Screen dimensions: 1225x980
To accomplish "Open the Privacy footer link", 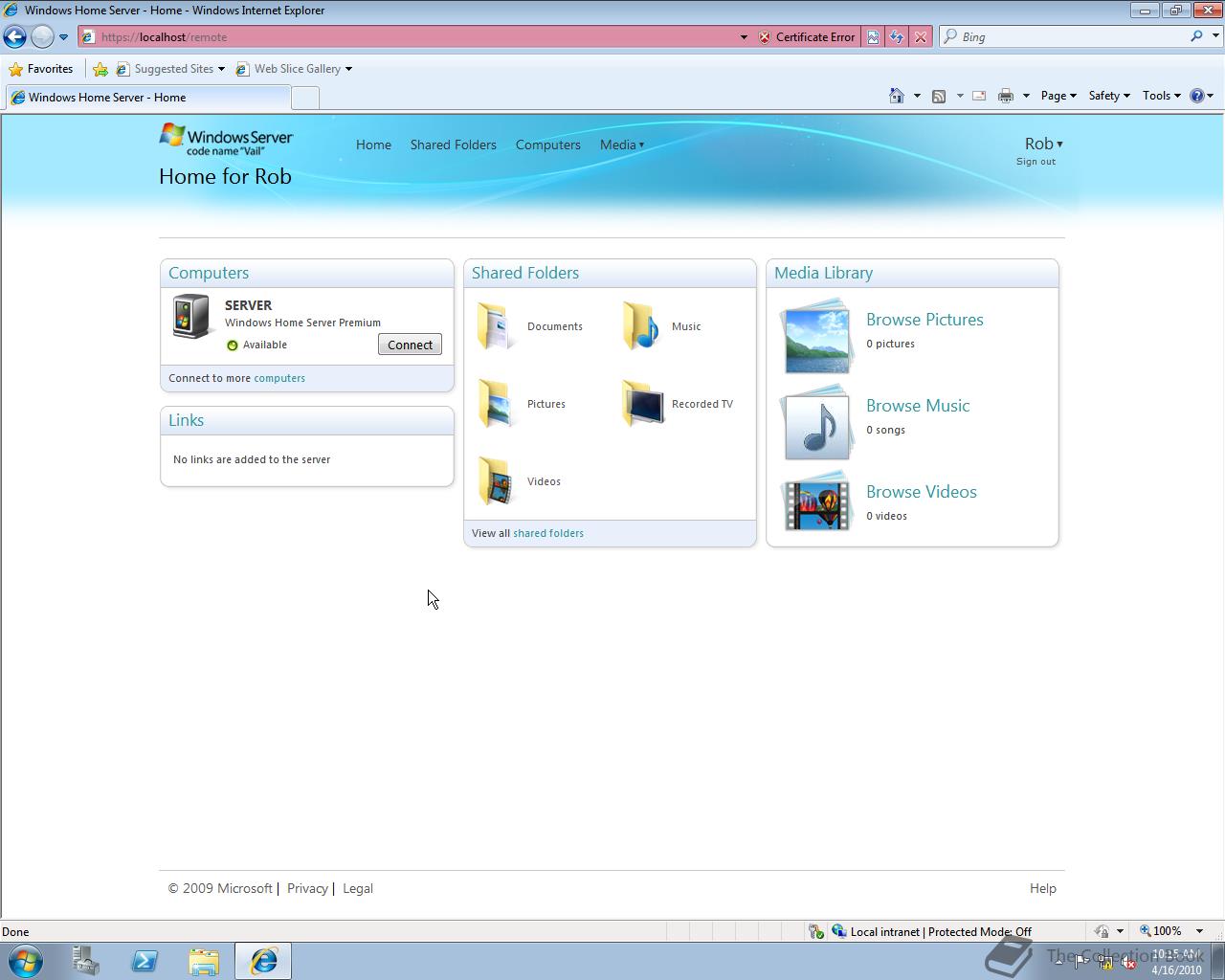I will 307,888.
